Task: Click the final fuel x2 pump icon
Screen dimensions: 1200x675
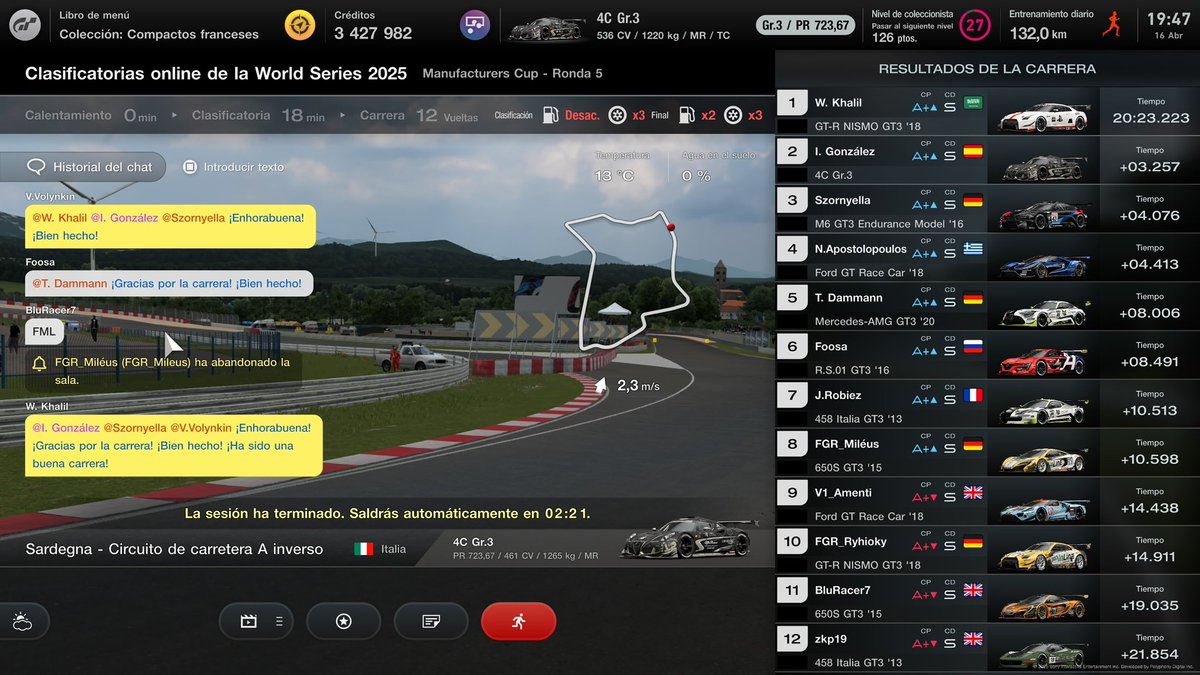Action: point(697,115)
